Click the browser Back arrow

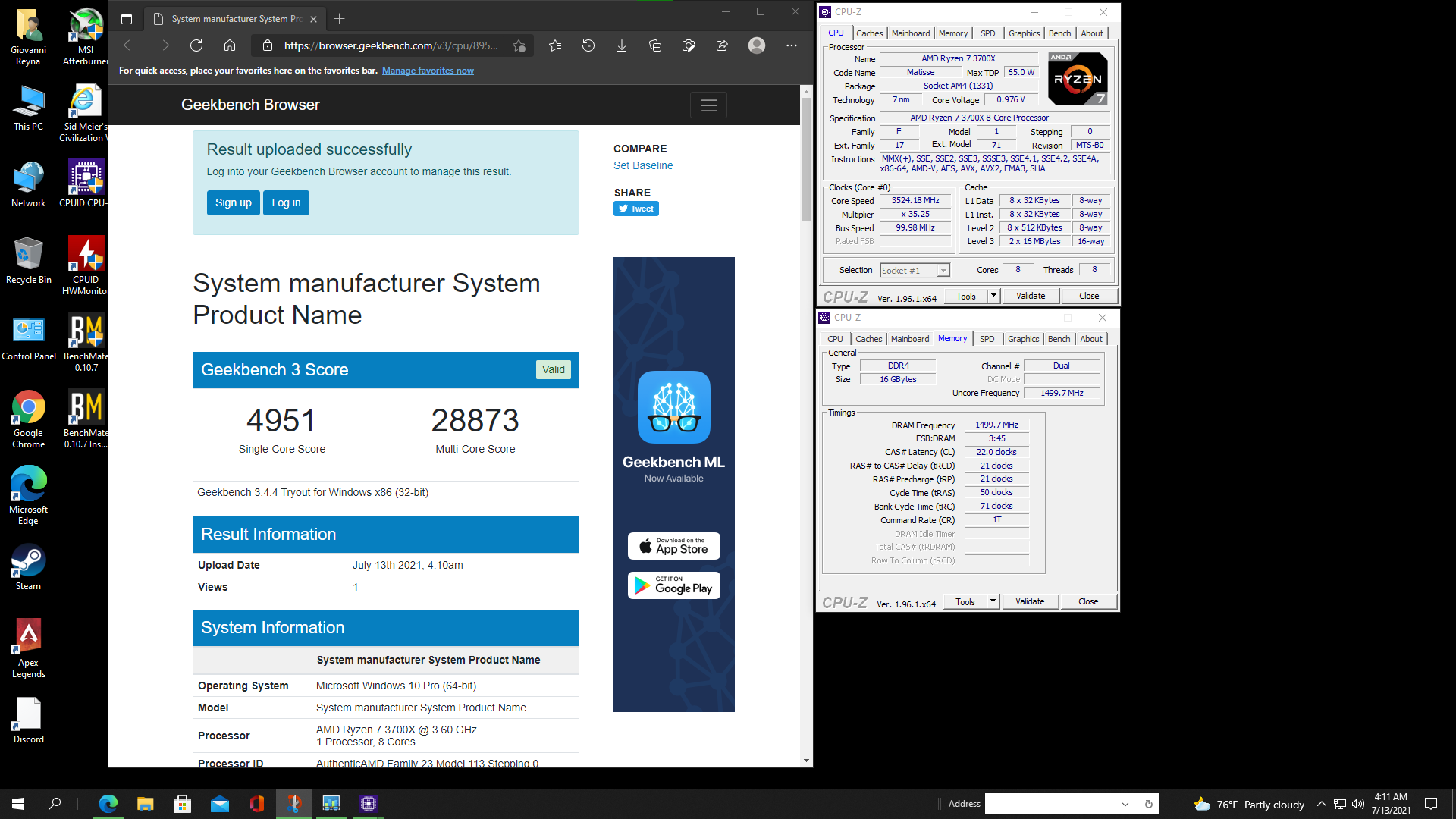[130, 45]
